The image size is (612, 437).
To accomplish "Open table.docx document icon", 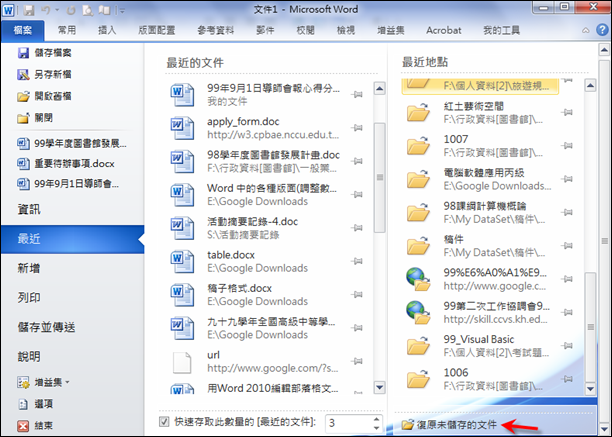I will point(182,261).
